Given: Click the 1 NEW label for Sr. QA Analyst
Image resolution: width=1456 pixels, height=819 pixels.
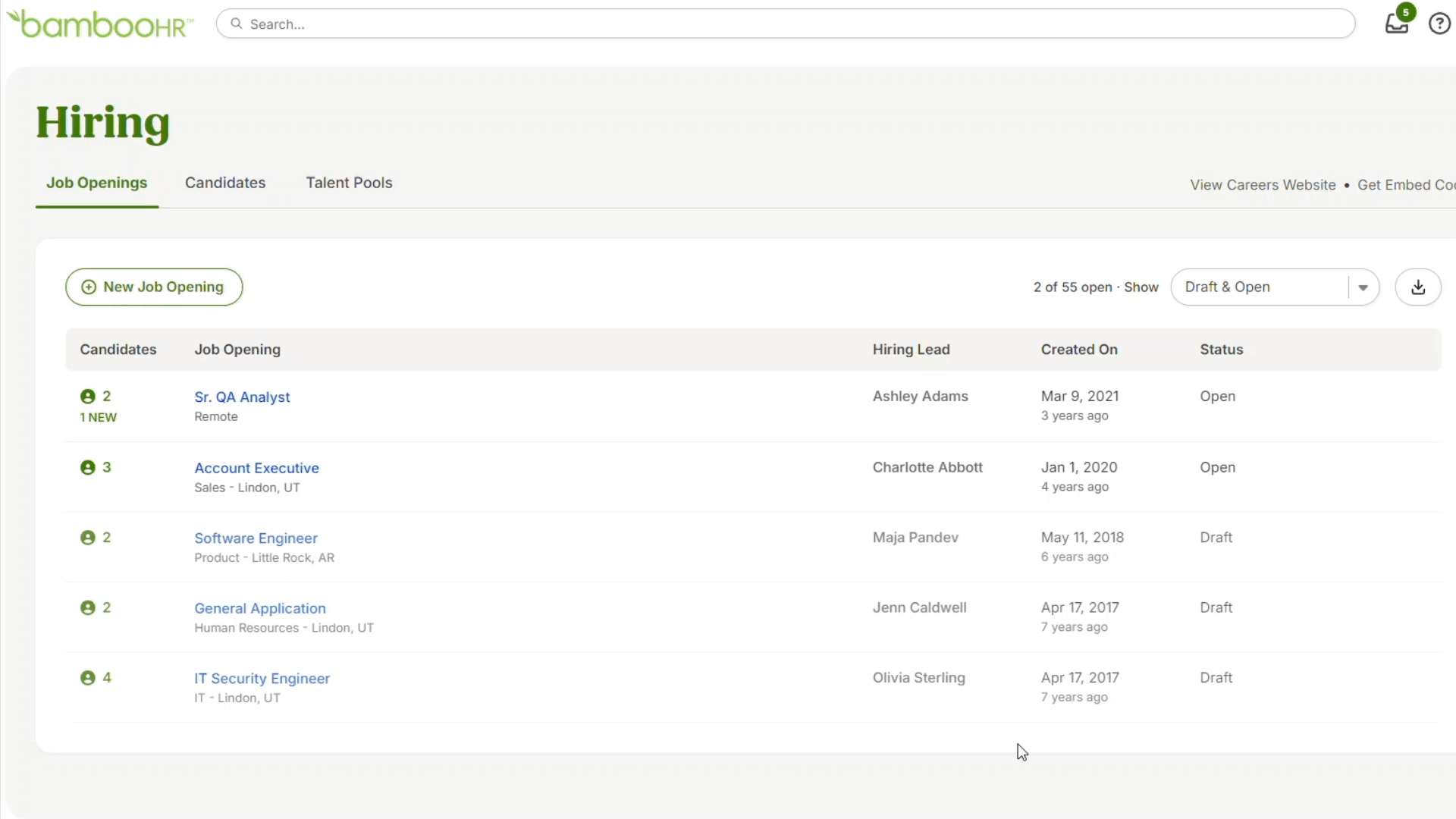Looking at the screenshot, I should coord(99,418).
